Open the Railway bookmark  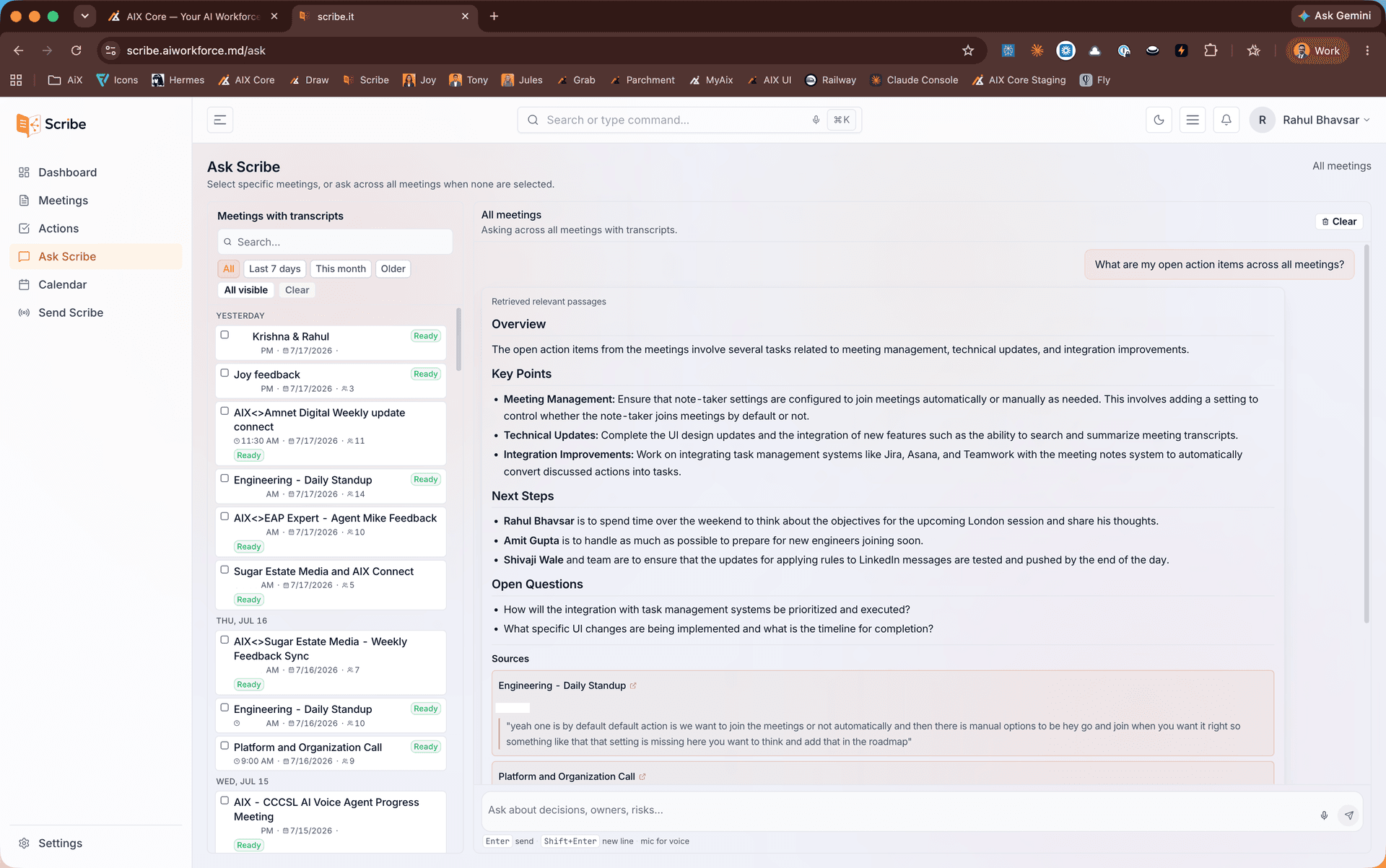click(x=830, y=80)
